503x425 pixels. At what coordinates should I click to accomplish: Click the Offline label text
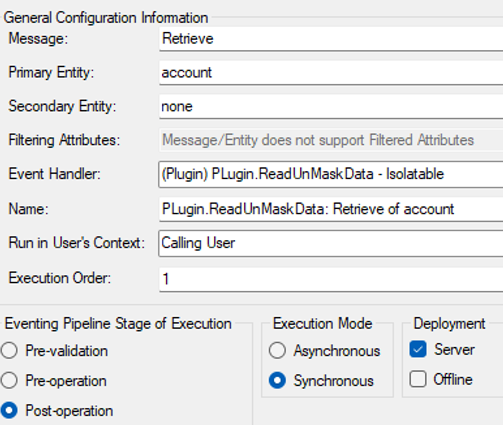pyautogui.click(x=453, y=380)
